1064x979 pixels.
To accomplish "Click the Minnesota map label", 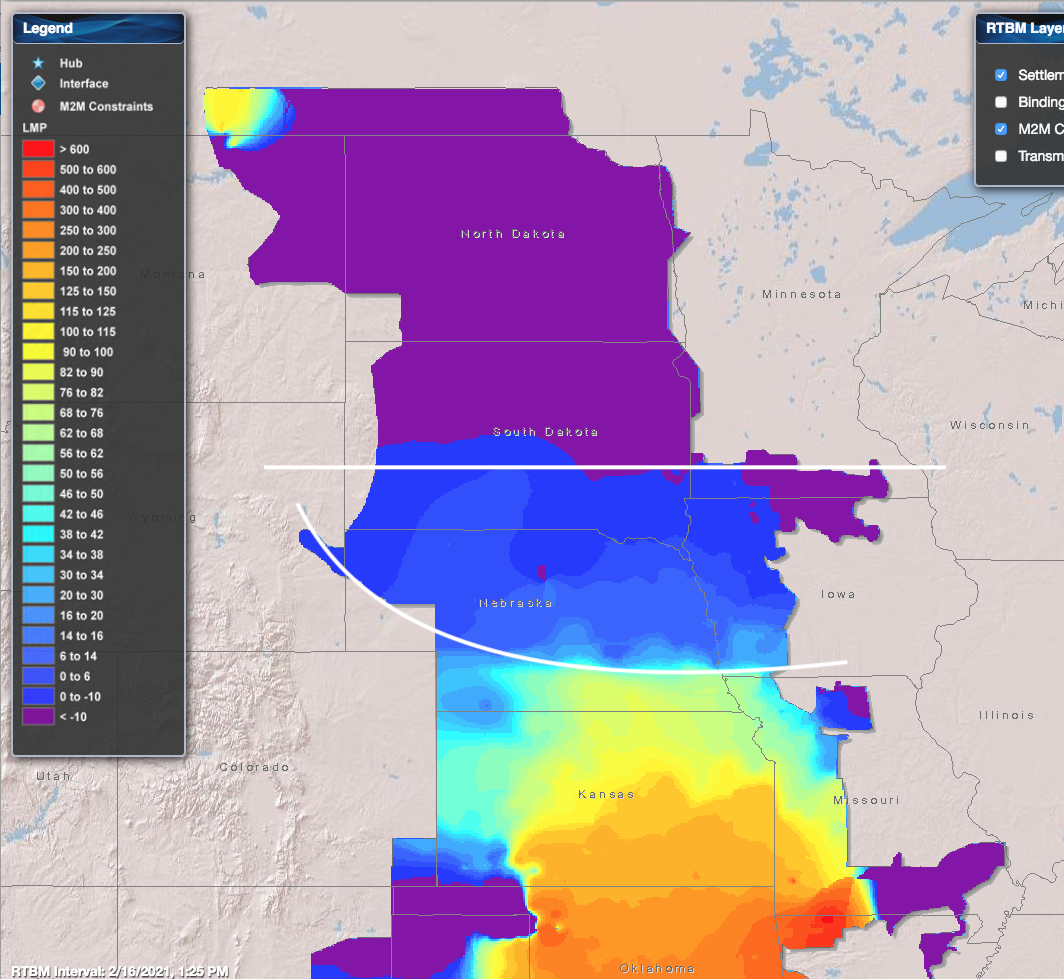I will click(802, 294).
